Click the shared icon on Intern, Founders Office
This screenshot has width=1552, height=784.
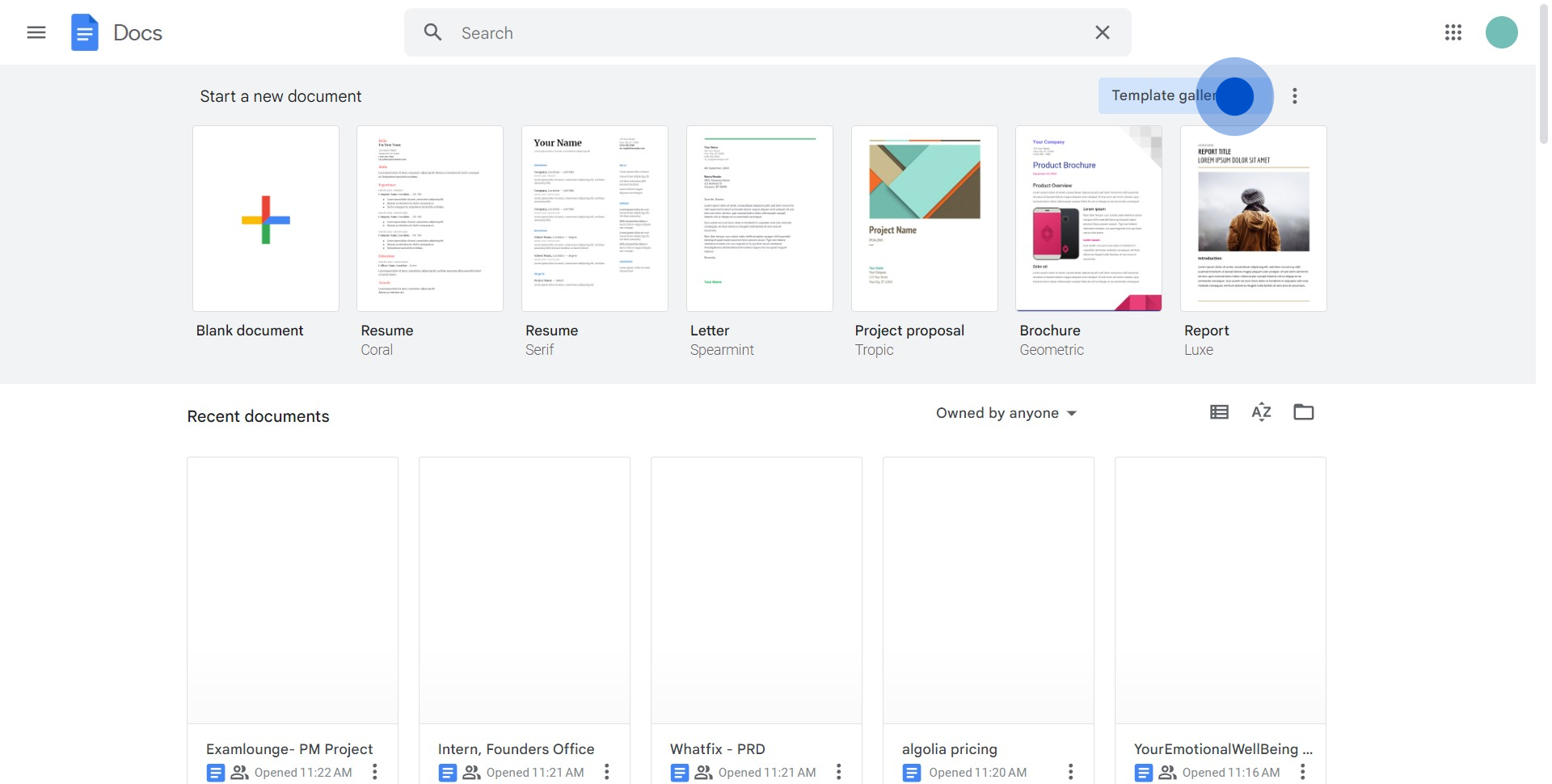471,773
